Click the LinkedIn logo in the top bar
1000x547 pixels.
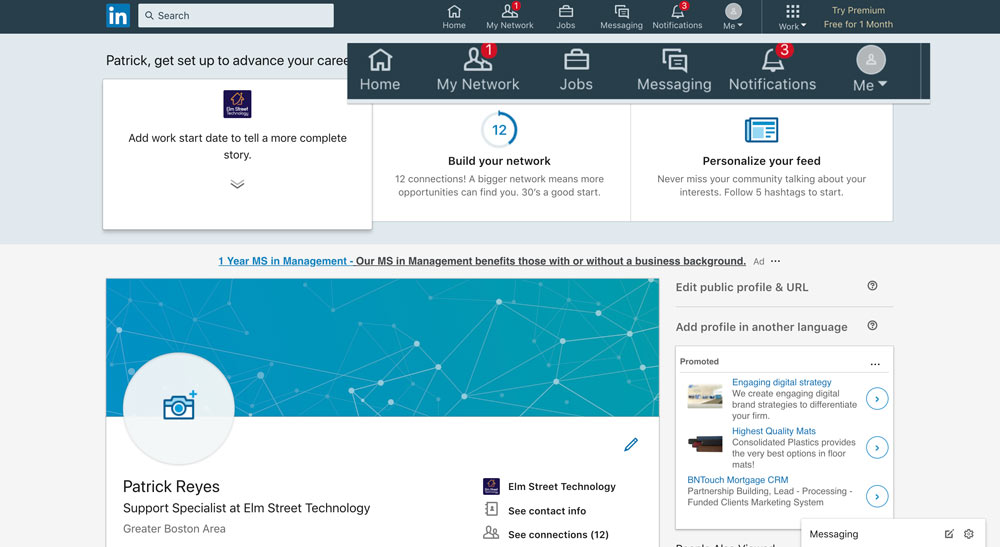[x=118, y=15]
